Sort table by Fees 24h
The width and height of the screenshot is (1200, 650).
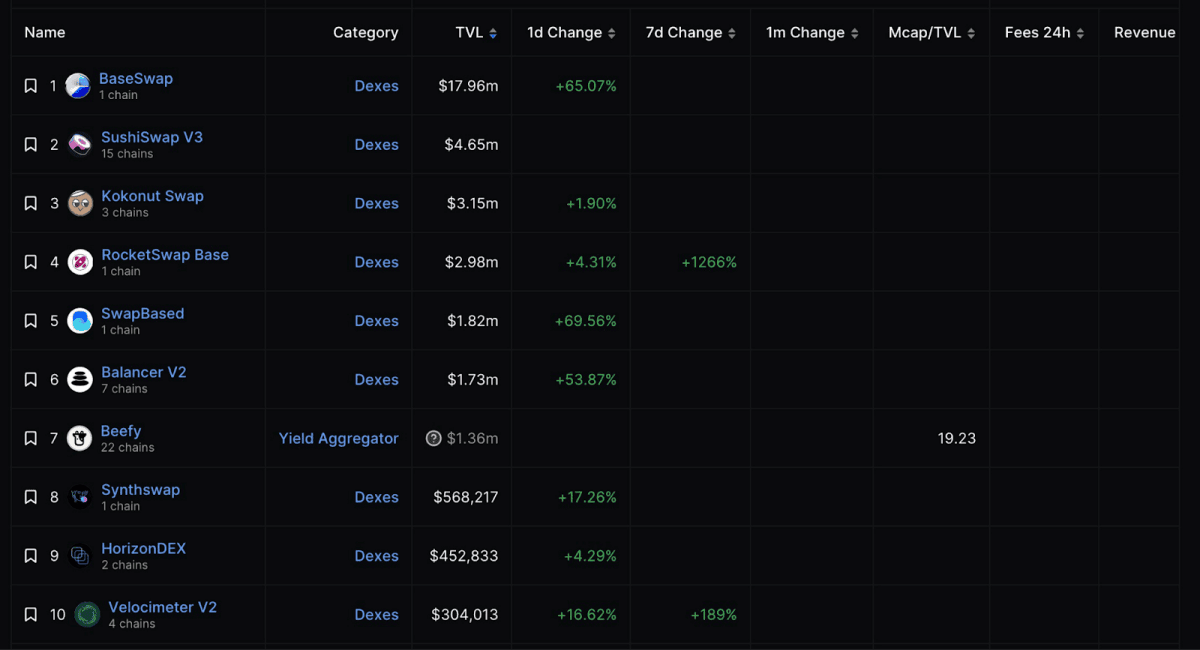tap(1045, 33)
